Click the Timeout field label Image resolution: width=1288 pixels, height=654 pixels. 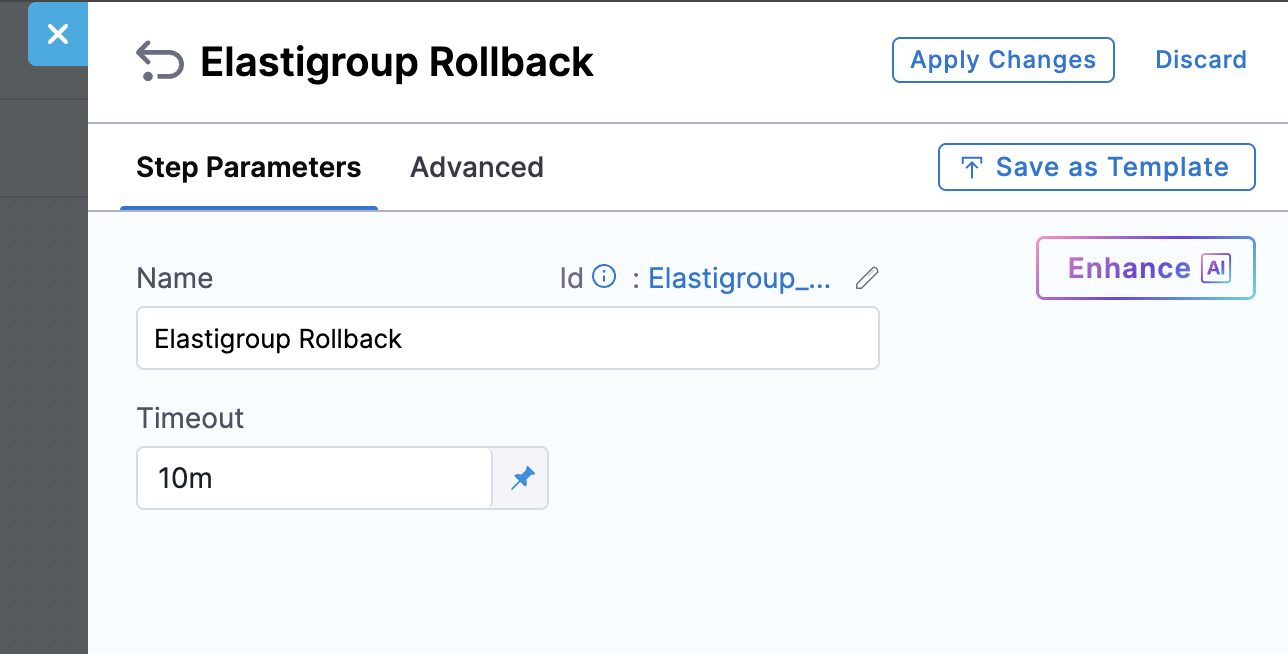point(190,418)
